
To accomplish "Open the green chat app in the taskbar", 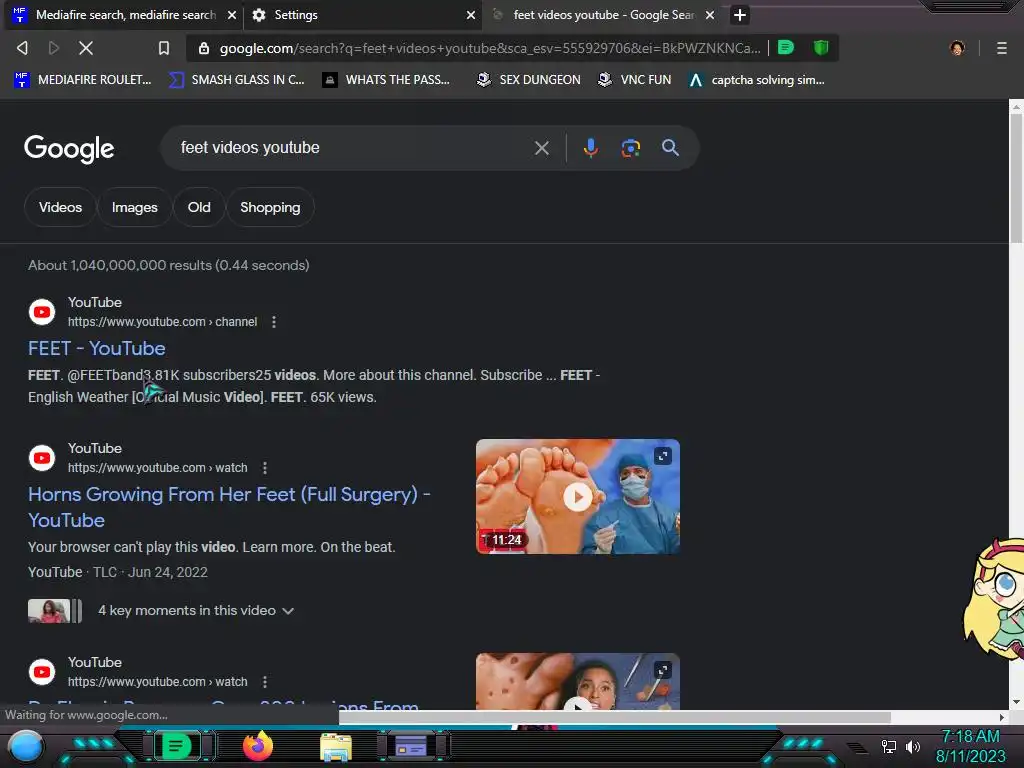I will click(176, 746).
